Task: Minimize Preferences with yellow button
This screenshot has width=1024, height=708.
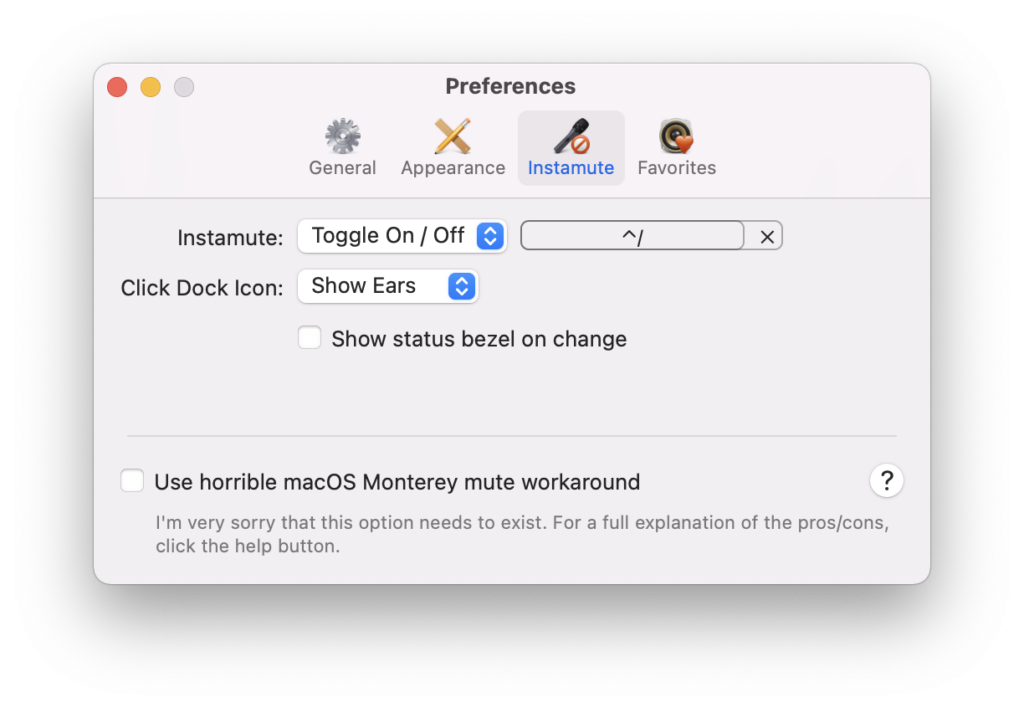Action: pos(151,87)
